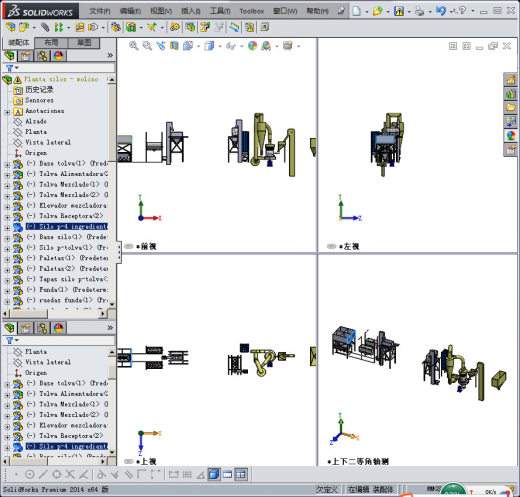The image size is (520, 497).
Task: Toggle link icon in 上视 viewport
Action: click(x=129, y=462)
